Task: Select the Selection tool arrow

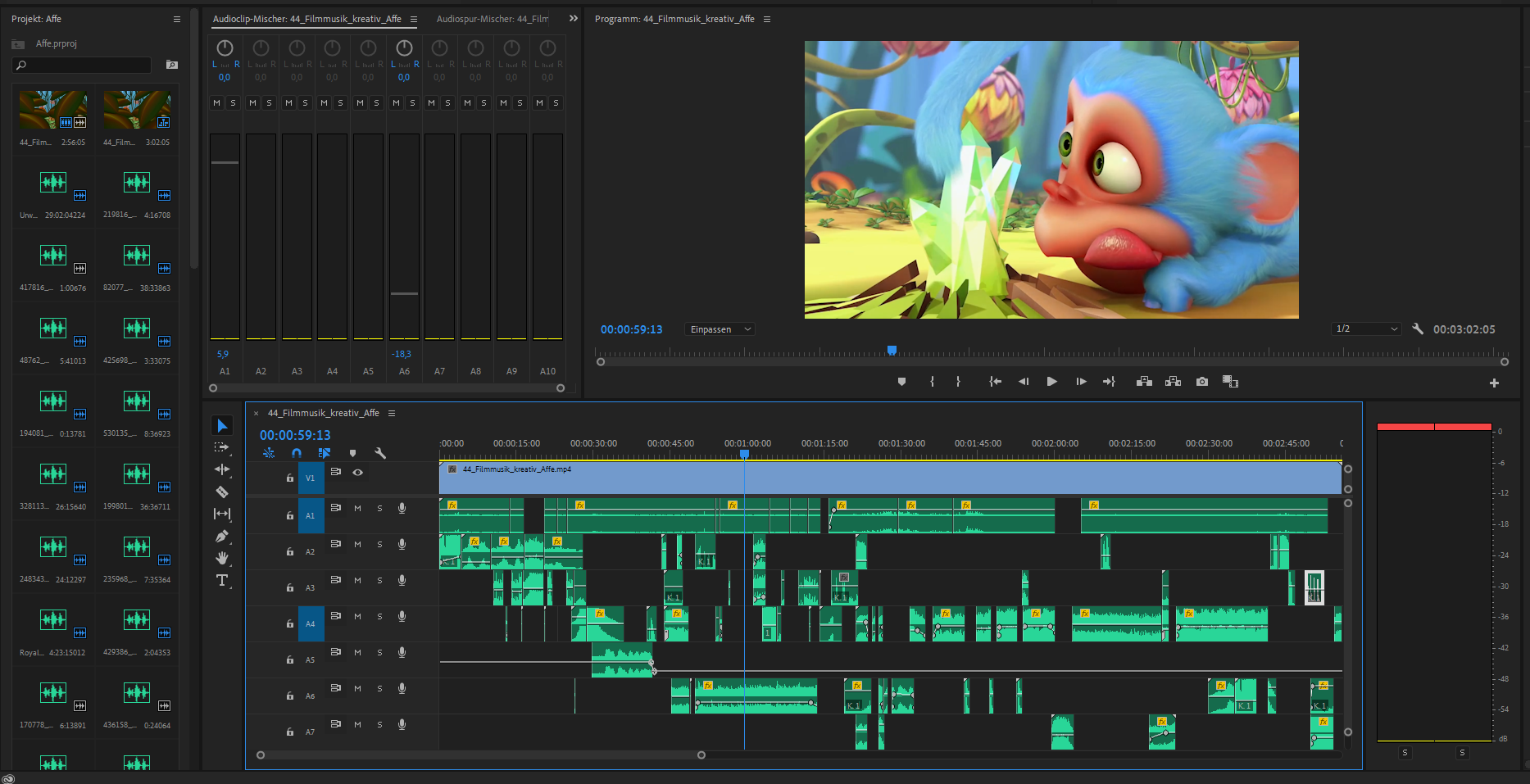Action: [222, 425]
